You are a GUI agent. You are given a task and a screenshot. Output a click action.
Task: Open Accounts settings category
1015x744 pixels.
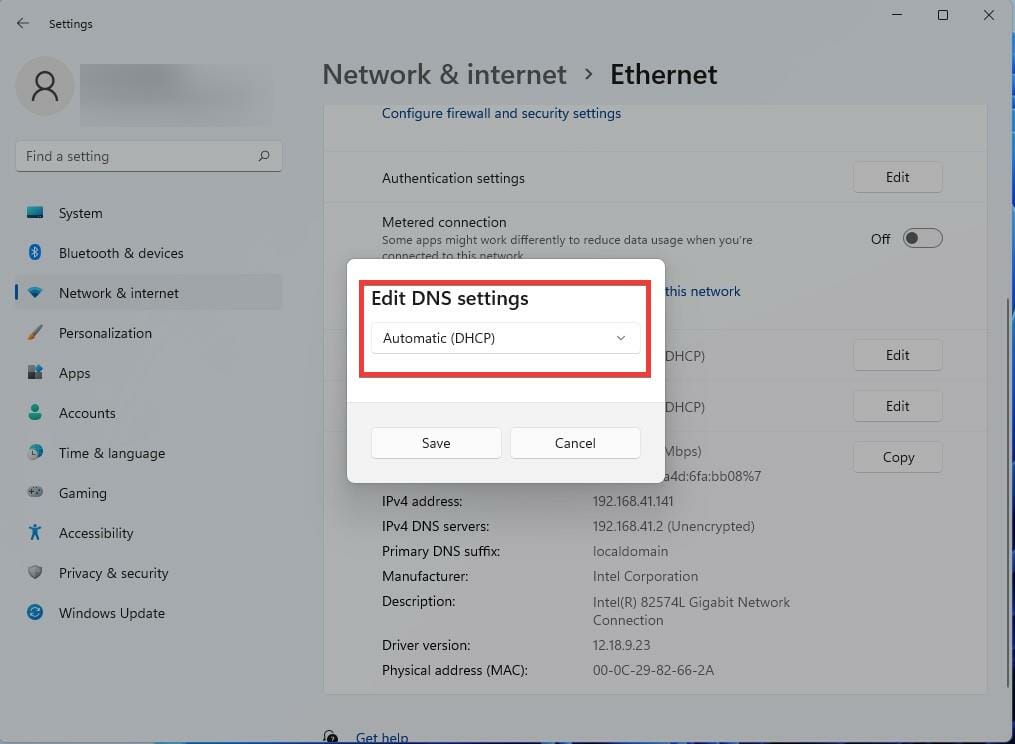pos(149,413)
